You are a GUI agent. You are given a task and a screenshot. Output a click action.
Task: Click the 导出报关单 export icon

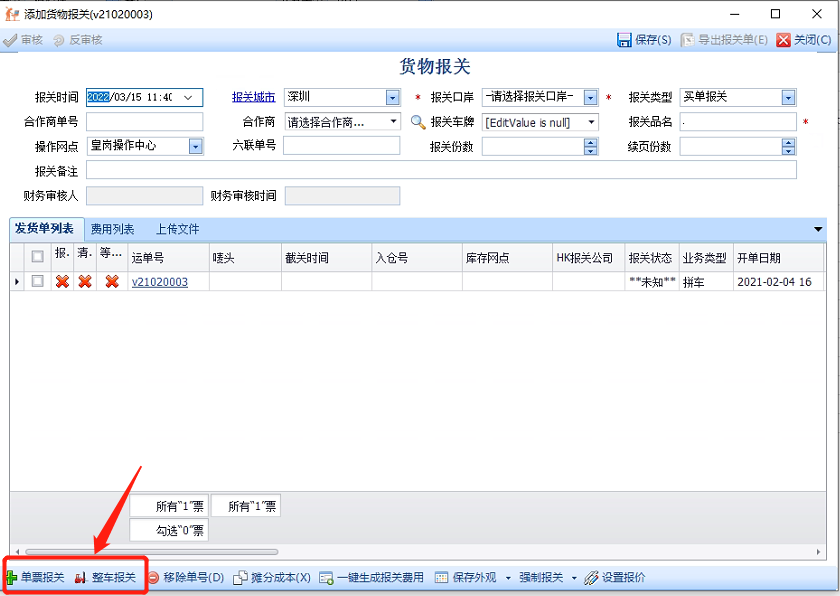(x=688, y=40)
